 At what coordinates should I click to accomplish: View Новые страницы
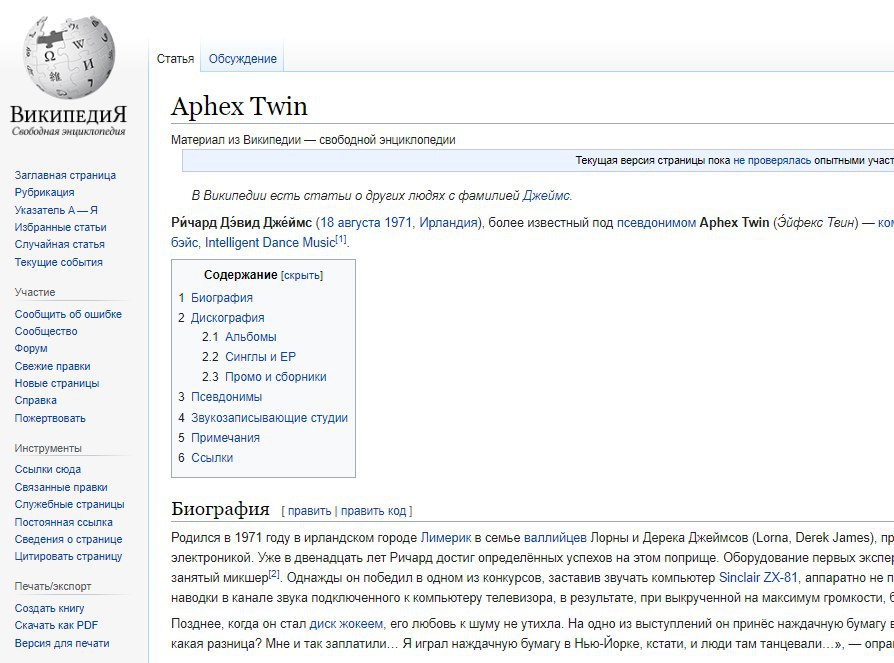coord(57,383)
